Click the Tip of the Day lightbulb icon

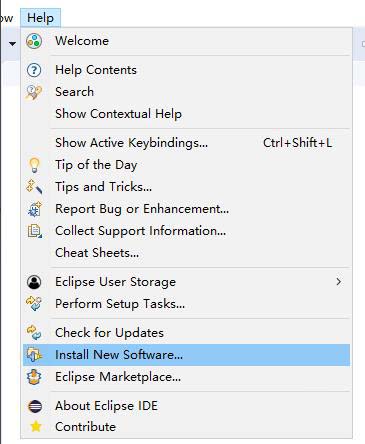tap(34, 165)
